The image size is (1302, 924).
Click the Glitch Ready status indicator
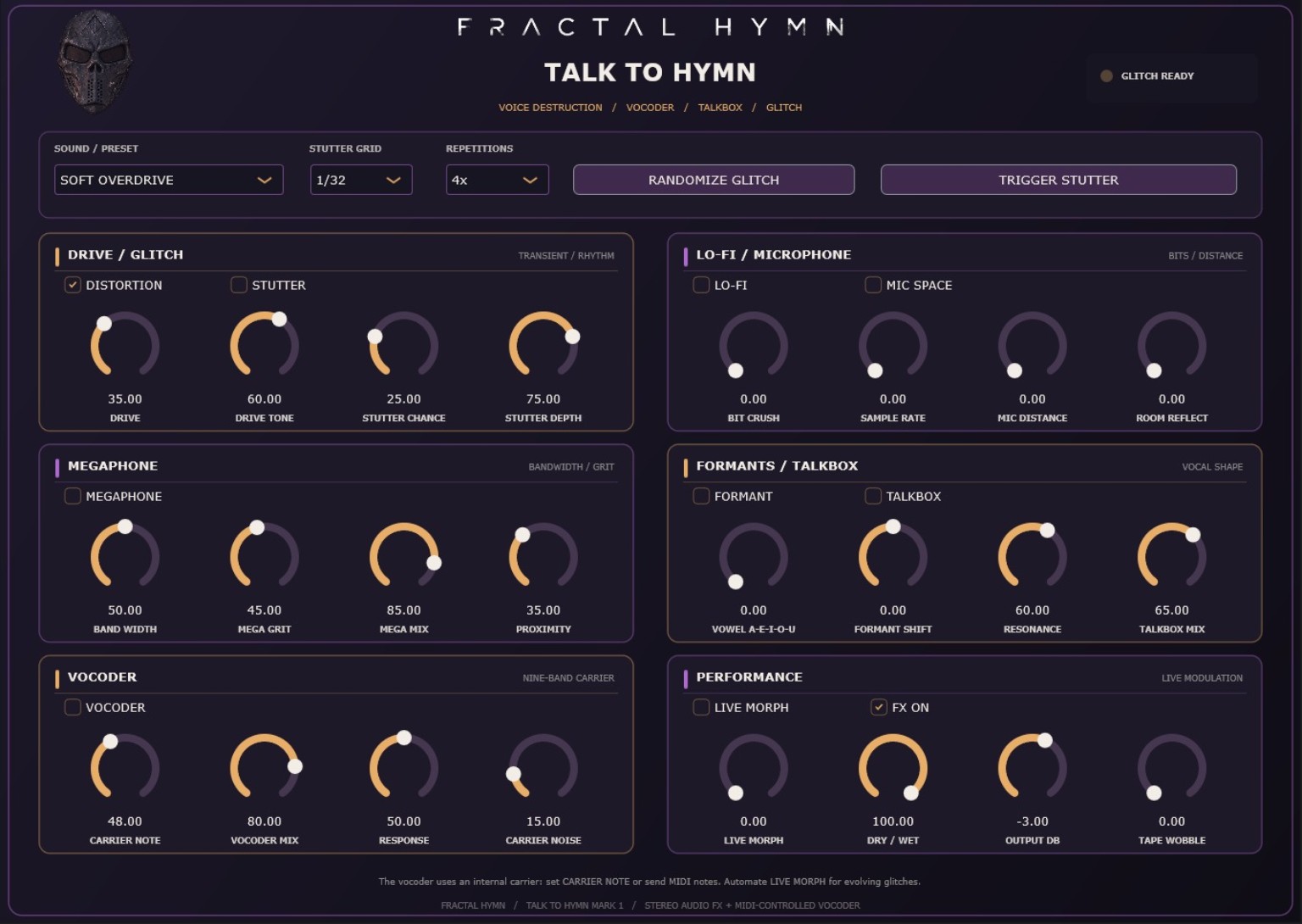point(1171,76)
